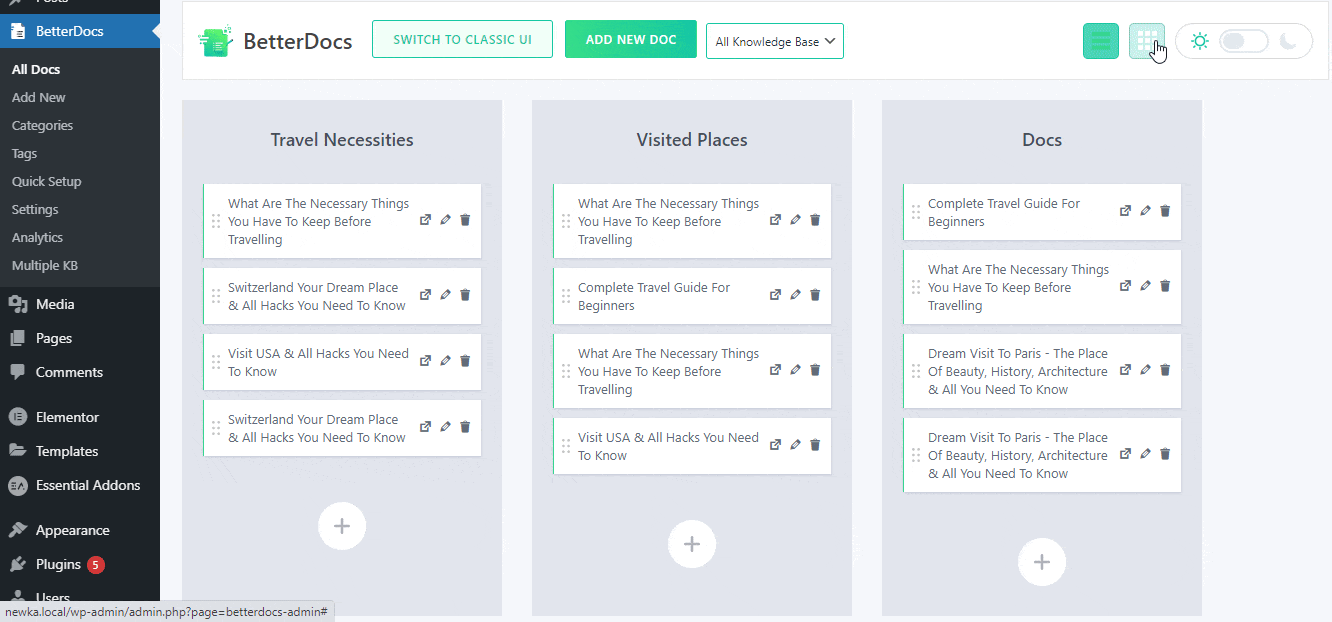The image size is (1332, 622).
Task: Click the 'Visited Places' column heading
Action: point(692,140)
